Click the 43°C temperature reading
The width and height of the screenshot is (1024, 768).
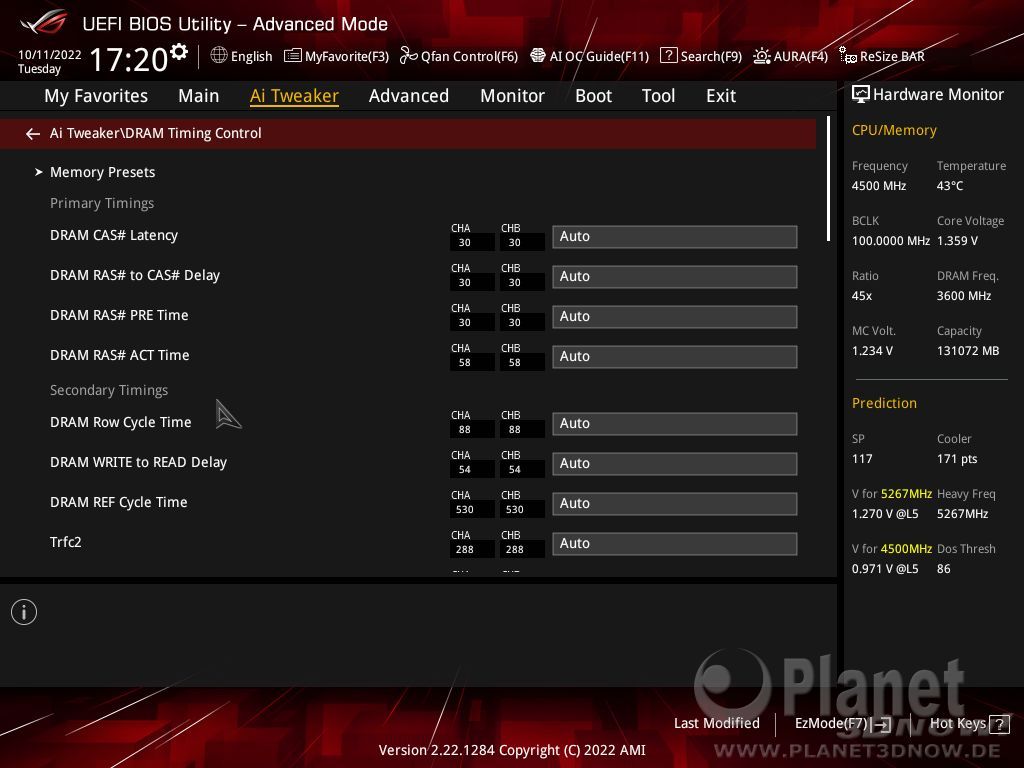[x=950, y=186]
